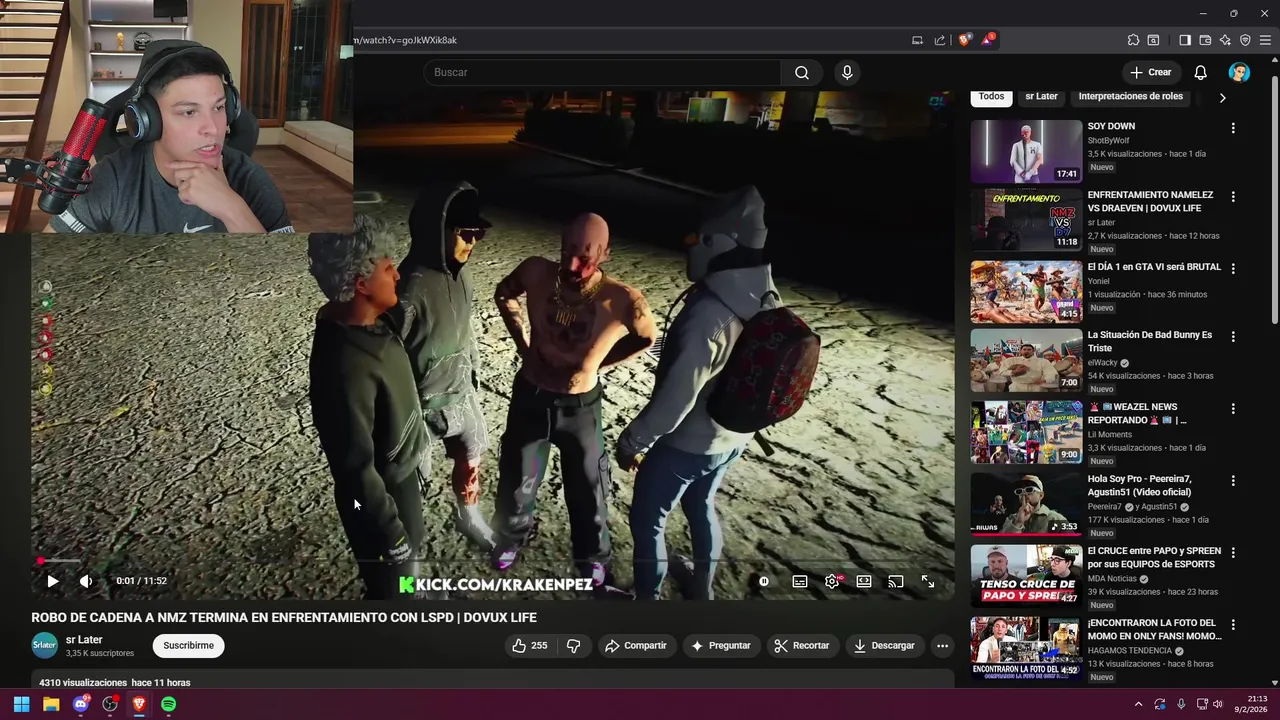The height and width of the screenshot is (720, 1280).
Task: Open options for Hola Soy Pro video
Action: (1233, 481)
